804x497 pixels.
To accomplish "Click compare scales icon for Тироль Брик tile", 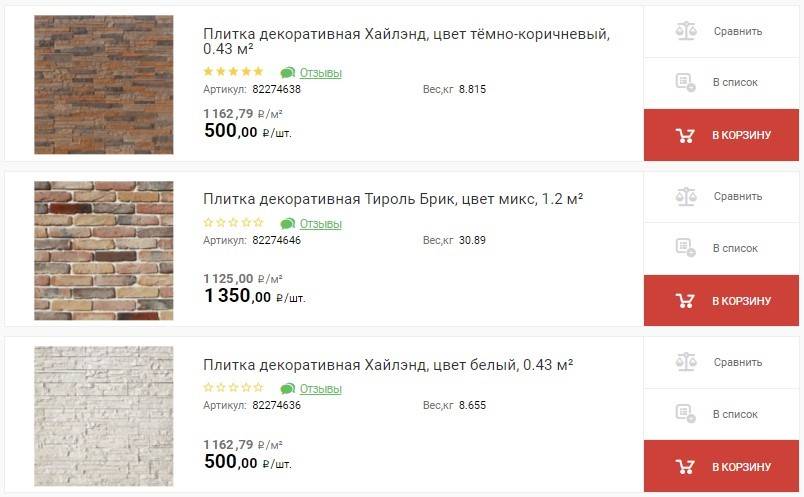I will click(685, 197).
